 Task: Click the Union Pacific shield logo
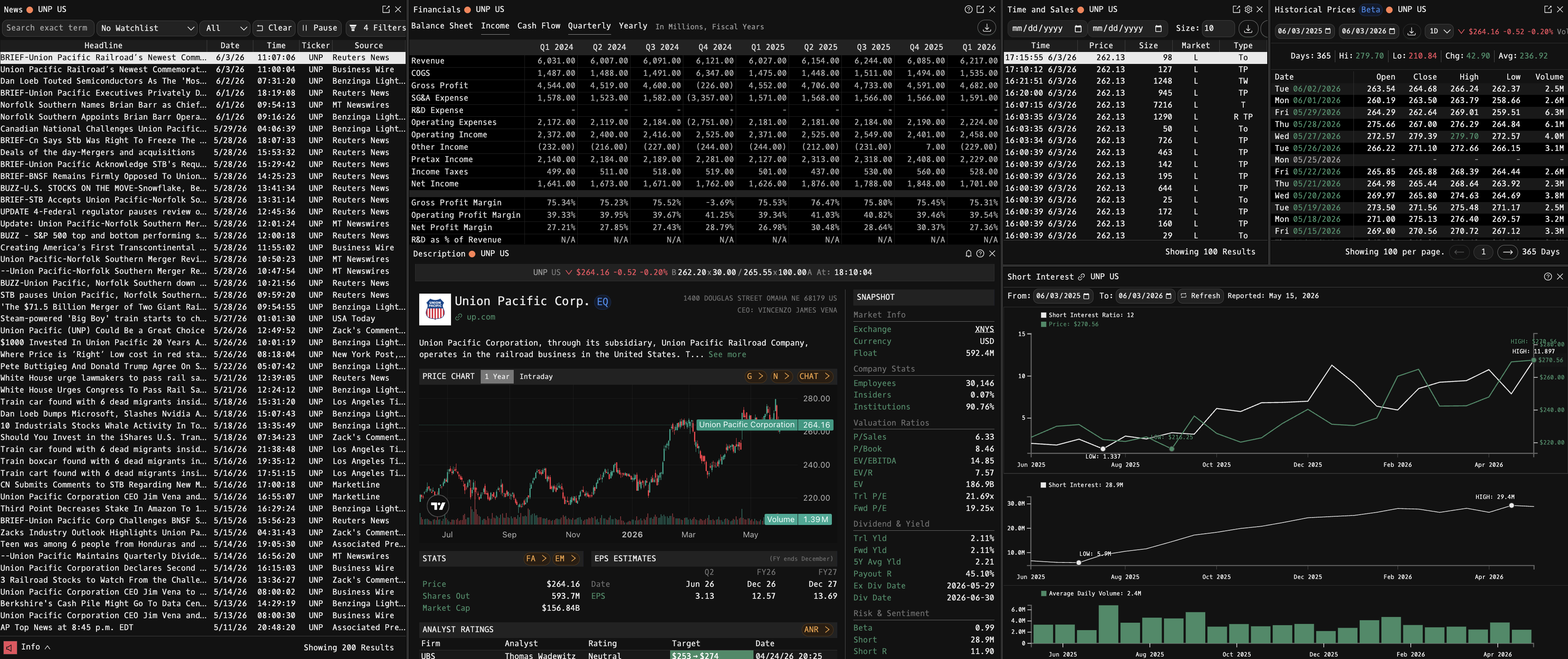(435, 309)
